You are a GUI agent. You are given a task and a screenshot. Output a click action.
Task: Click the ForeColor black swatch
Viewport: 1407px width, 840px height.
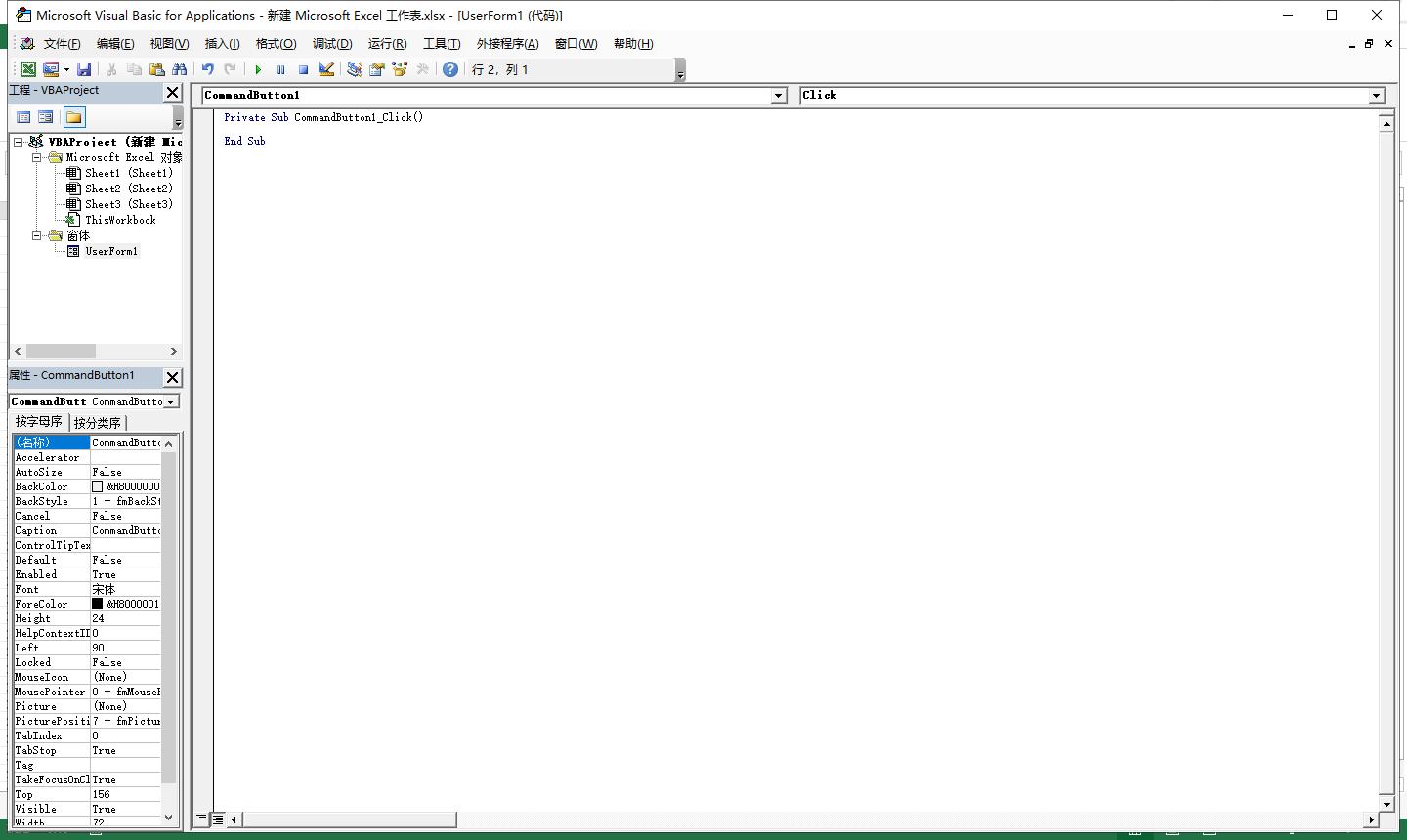(98, 604)
